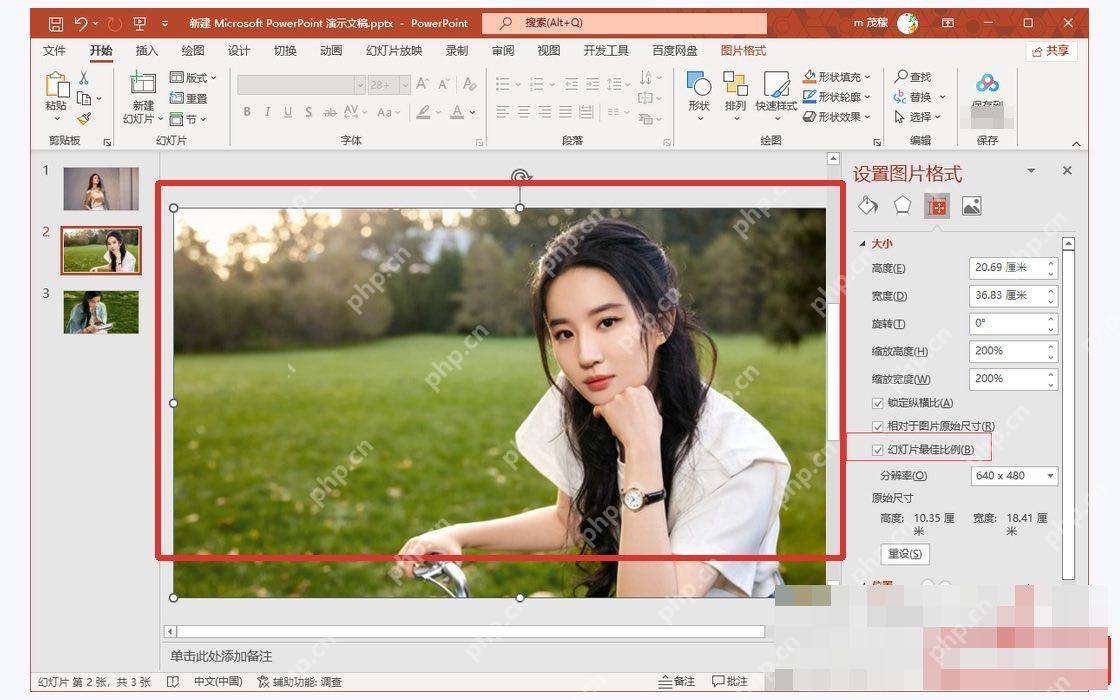This screenshot has height=700, width=1120.
Task: Click the Baidu cloud save icon
Action: [x=987, y=84]
